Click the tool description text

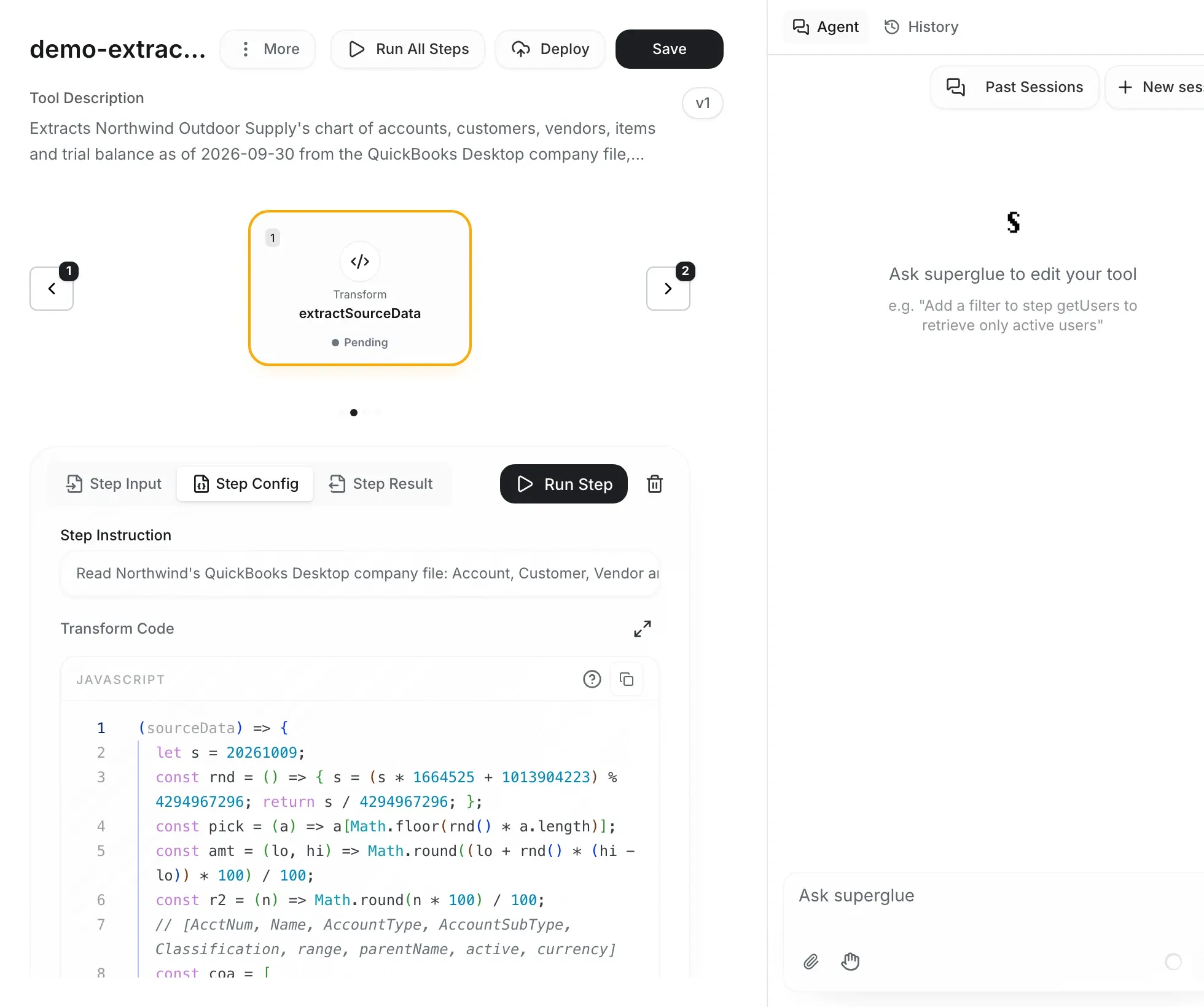click(x=343, y=141)
